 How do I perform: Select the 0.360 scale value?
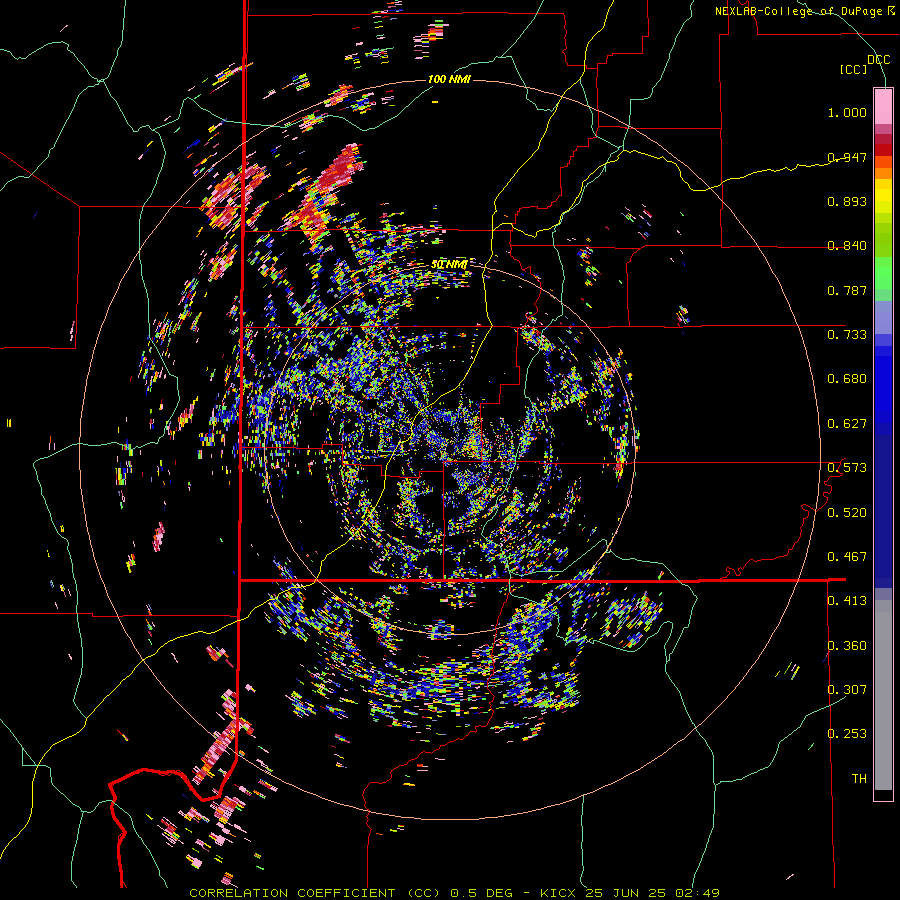847,646
